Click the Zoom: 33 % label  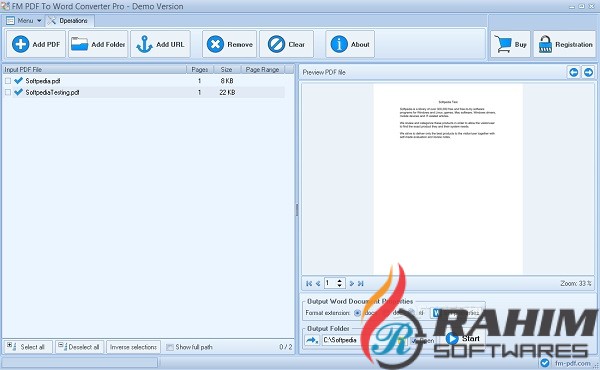click(x=576, y=284)
